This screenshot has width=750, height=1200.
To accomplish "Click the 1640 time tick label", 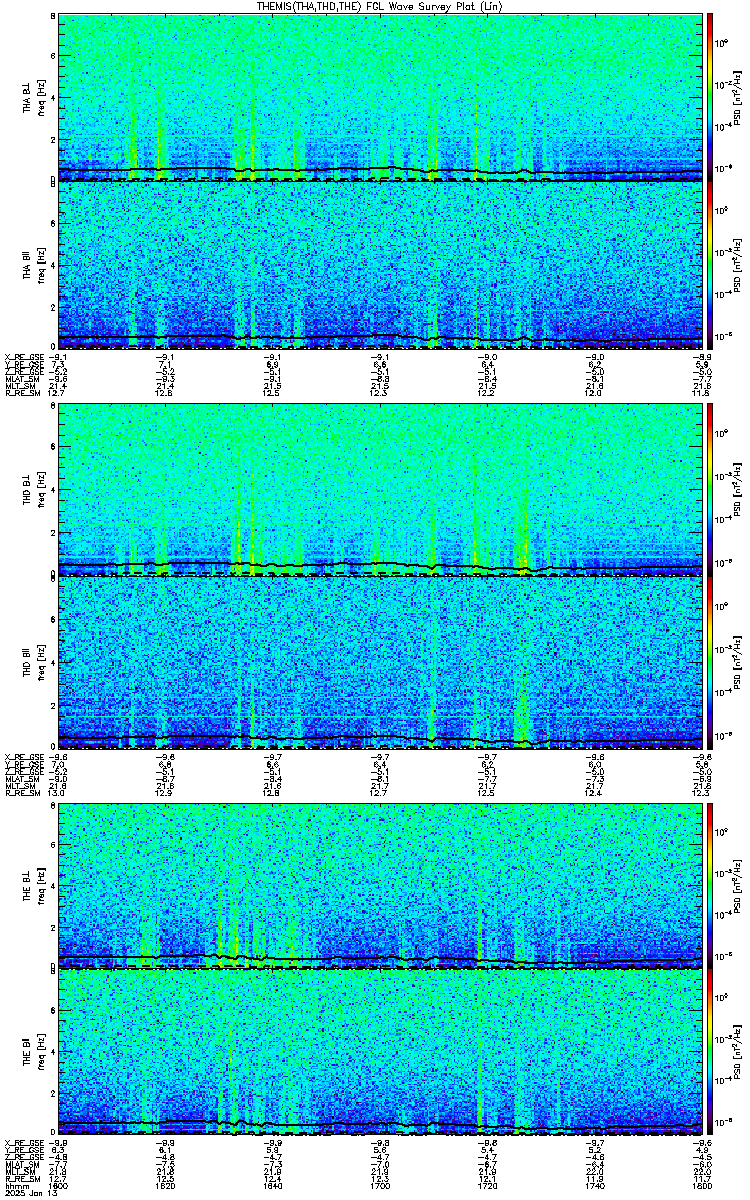I will tap(274, 1186).
